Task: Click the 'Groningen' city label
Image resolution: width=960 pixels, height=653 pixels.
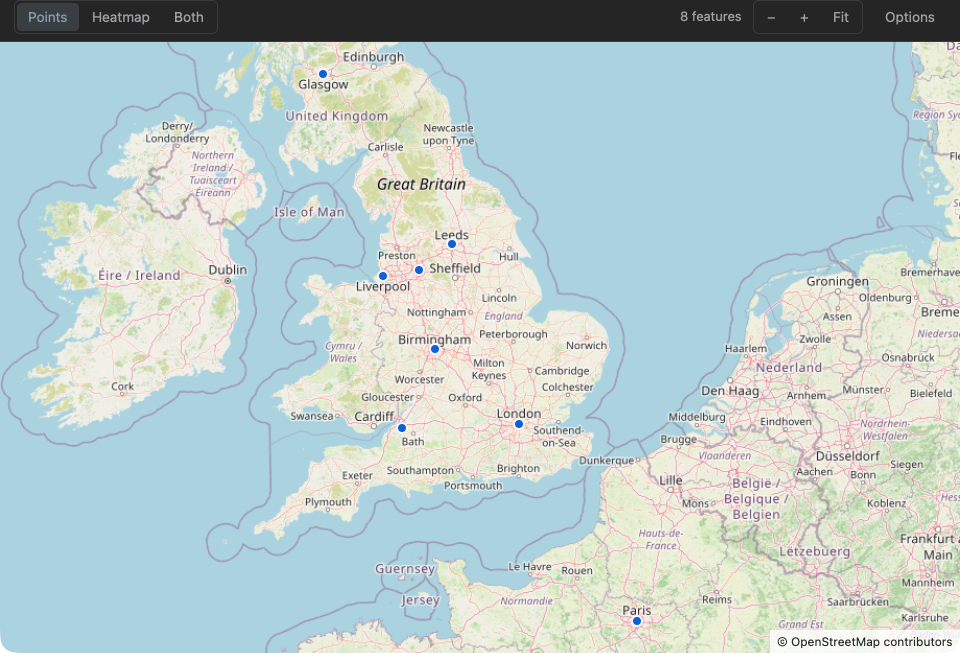Action: [838, 282]
